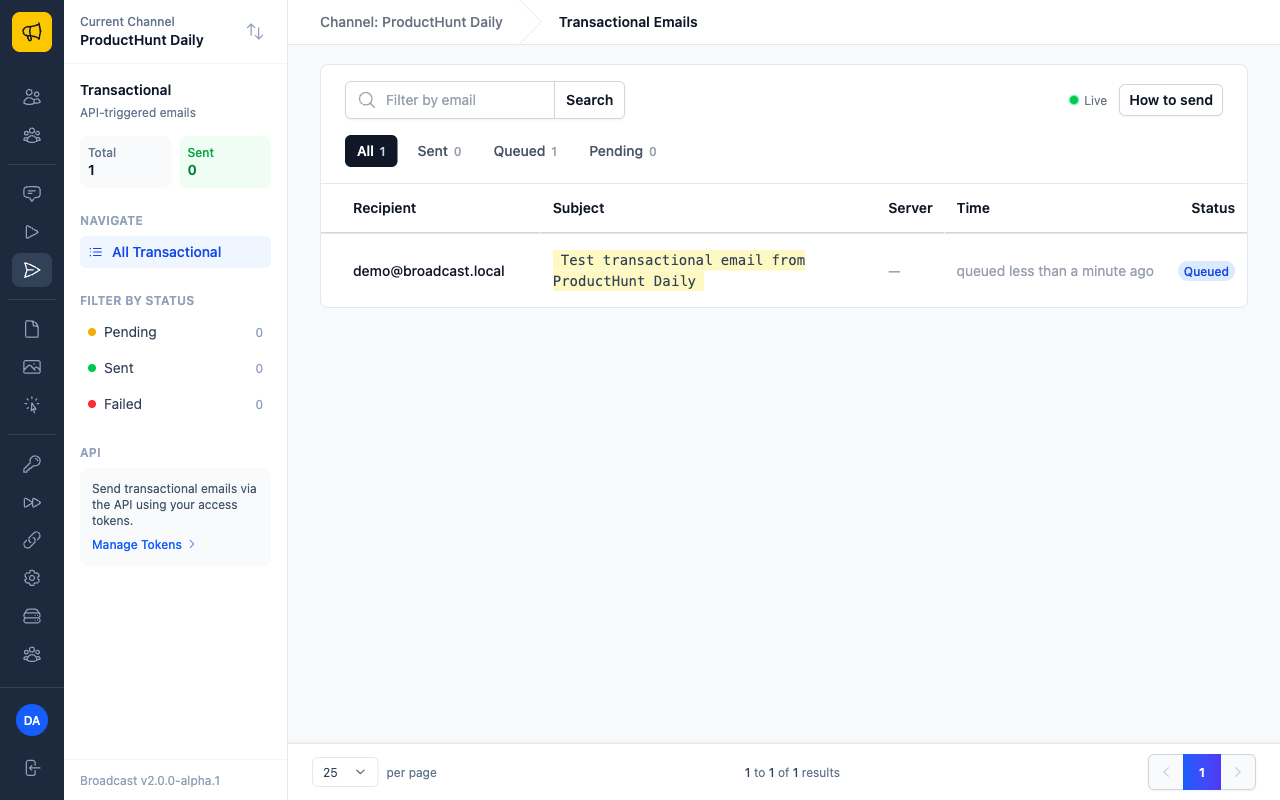Open the opt-in cursor click icon

(32, 405)
